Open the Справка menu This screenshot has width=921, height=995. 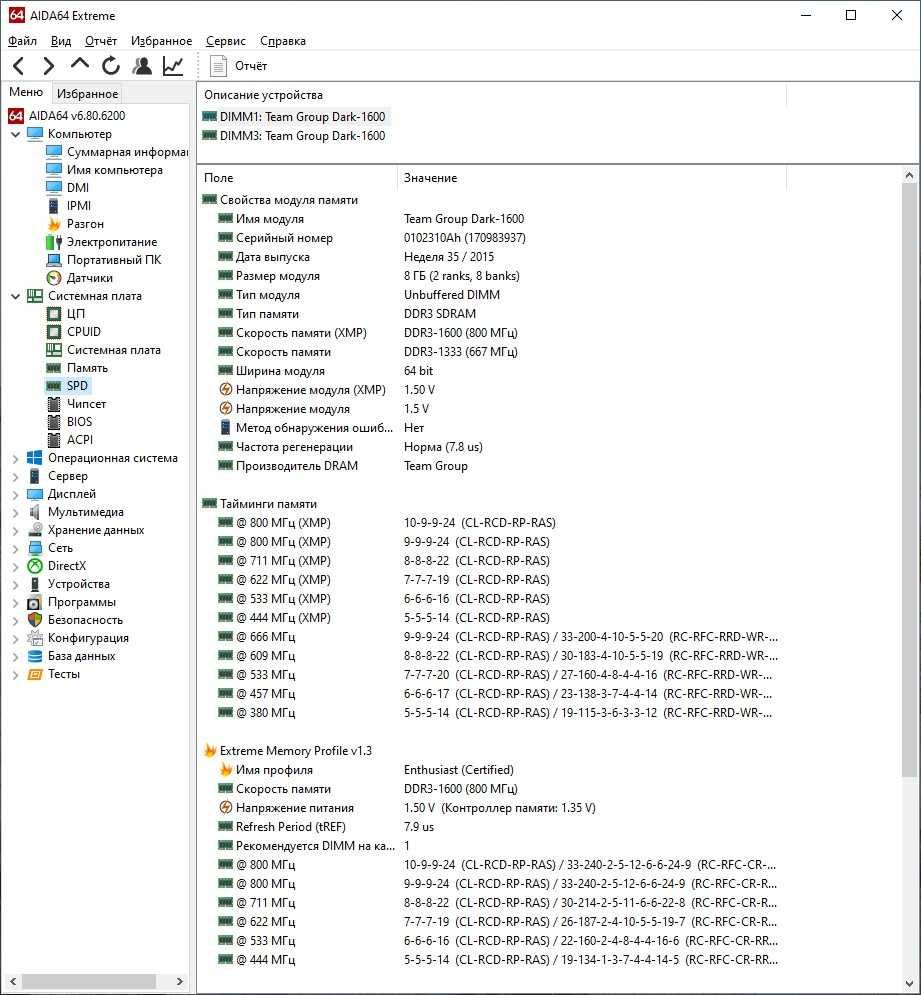click(x=283, y=41)
